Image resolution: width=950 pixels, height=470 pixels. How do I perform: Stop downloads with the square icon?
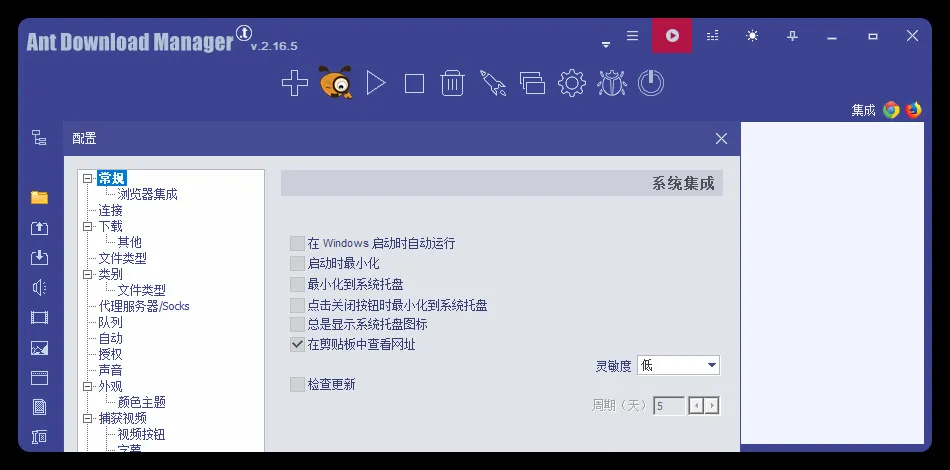[x=414, y=84]
